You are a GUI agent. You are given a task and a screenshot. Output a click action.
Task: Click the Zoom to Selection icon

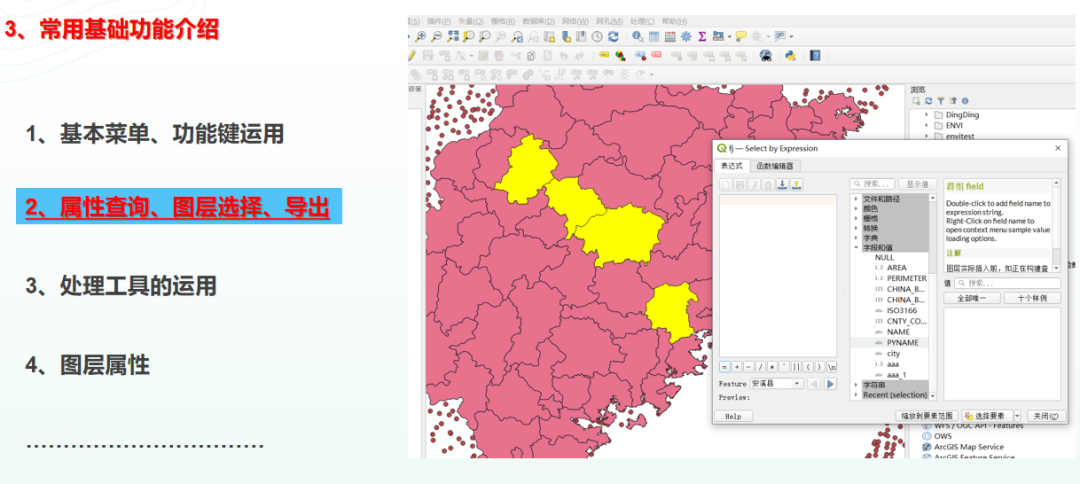point(468,36)
